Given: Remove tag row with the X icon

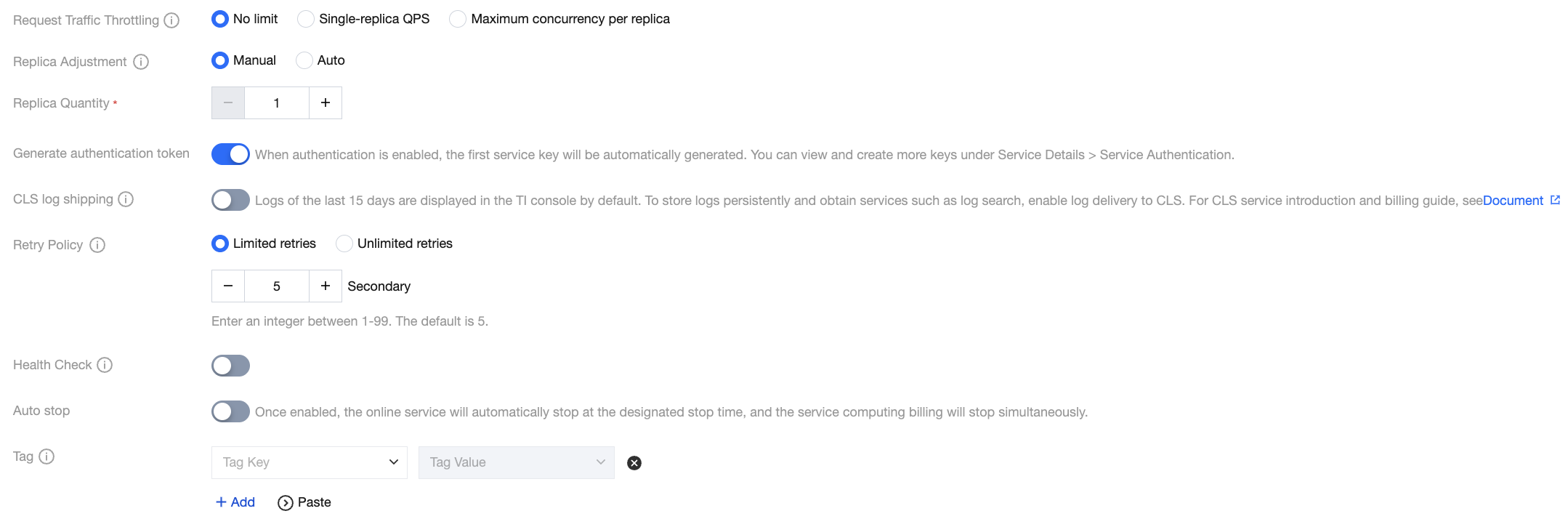Looking at the screenshot, I should [x=634, y=463].
